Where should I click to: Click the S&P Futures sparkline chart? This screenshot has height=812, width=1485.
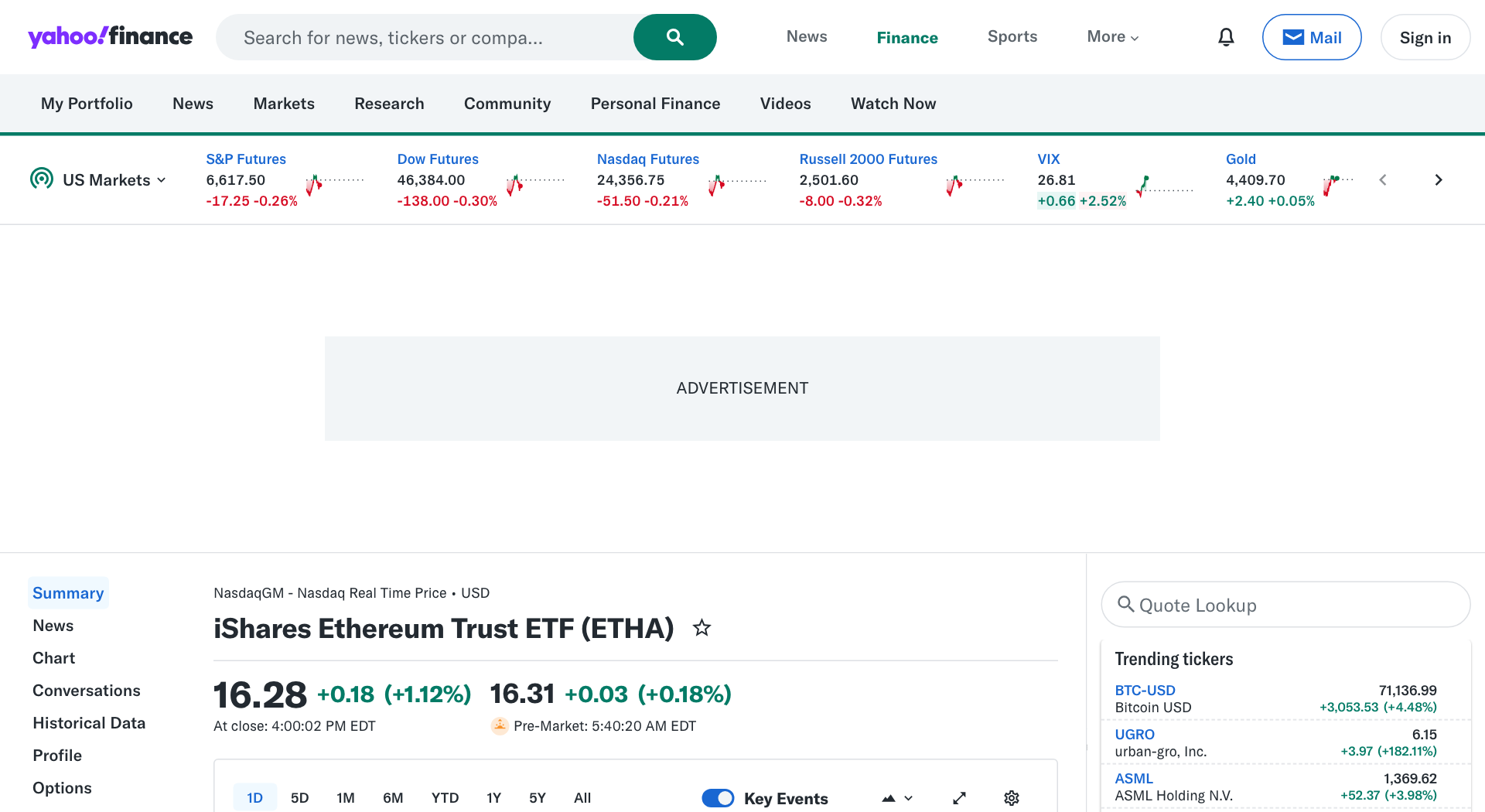(334, 184)
